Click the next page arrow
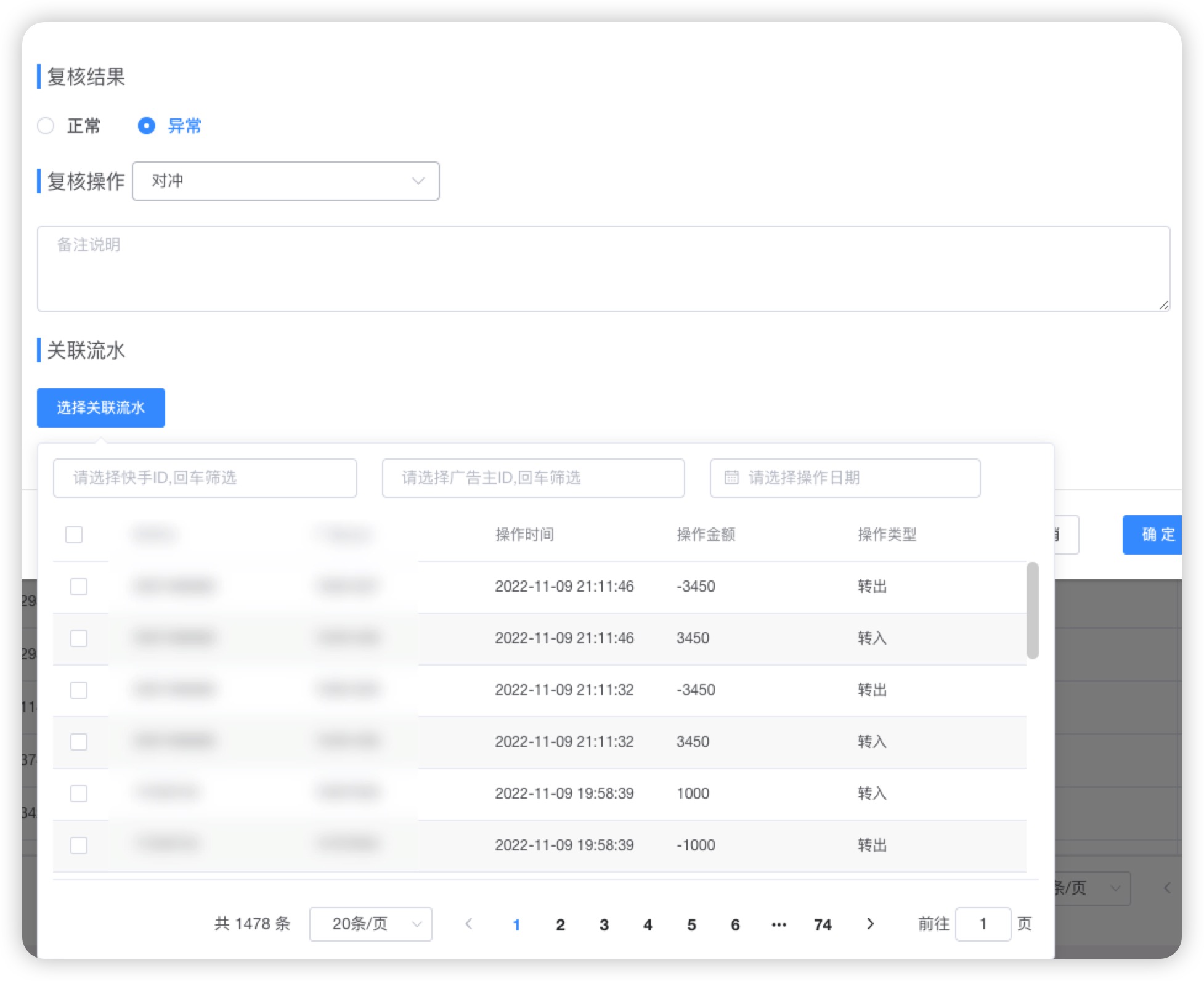The image size is (1204, 981). point(870,924)
